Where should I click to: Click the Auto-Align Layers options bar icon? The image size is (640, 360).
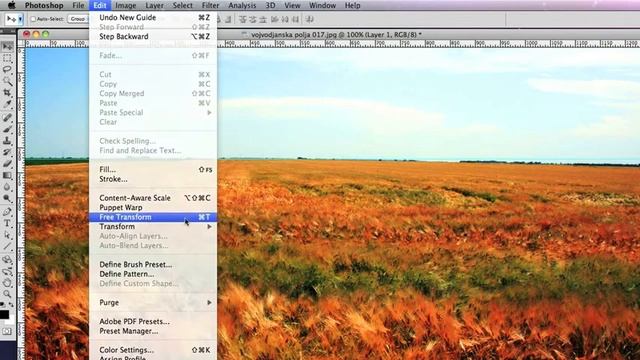(x=310, y=19)
